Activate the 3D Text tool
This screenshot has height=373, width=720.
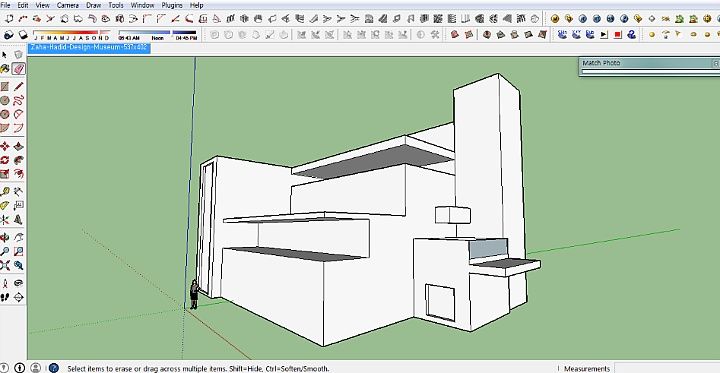18,219
